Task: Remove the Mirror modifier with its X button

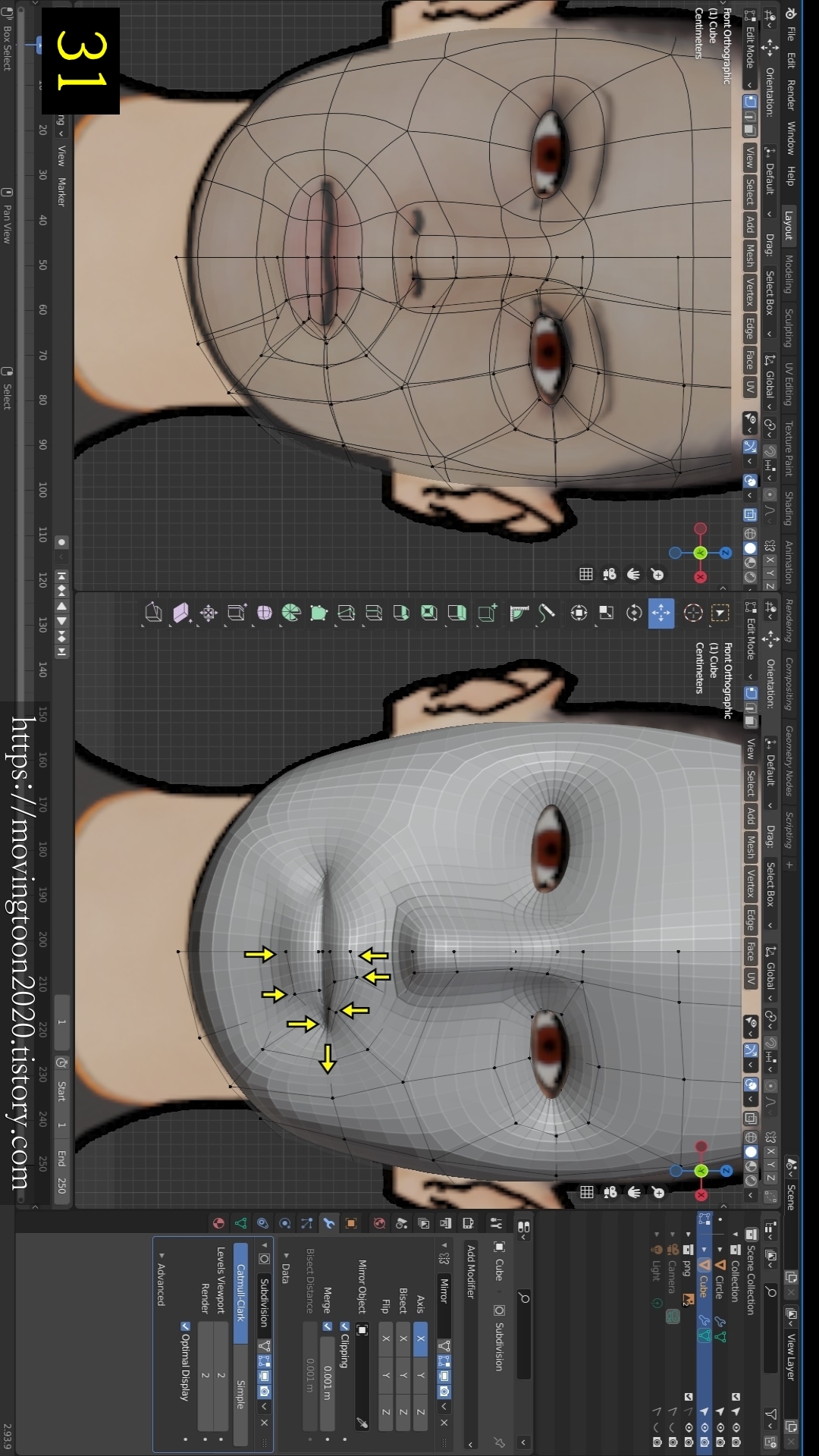Action: (x=444, y=1423)
